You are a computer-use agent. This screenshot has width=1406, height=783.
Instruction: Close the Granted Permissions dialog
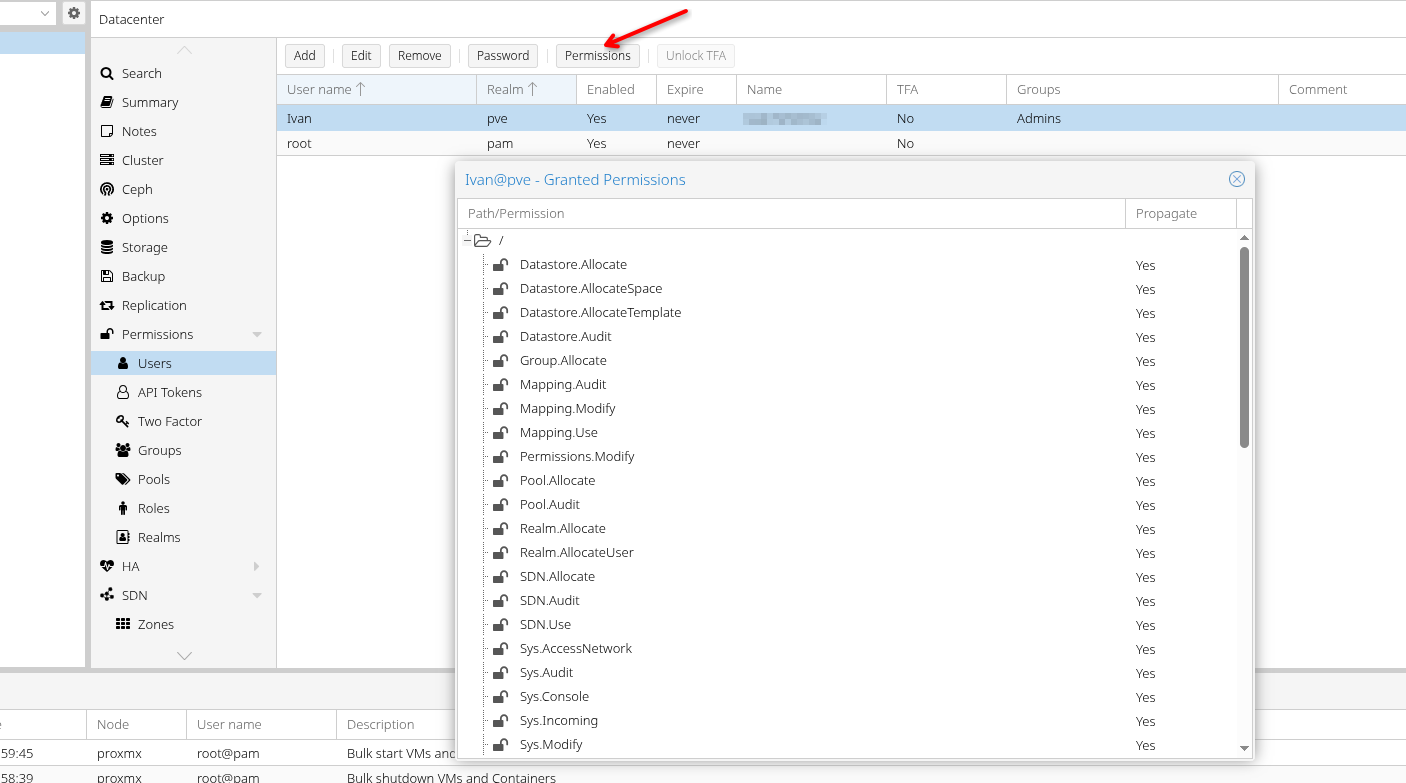click(x=1237, y=179)
